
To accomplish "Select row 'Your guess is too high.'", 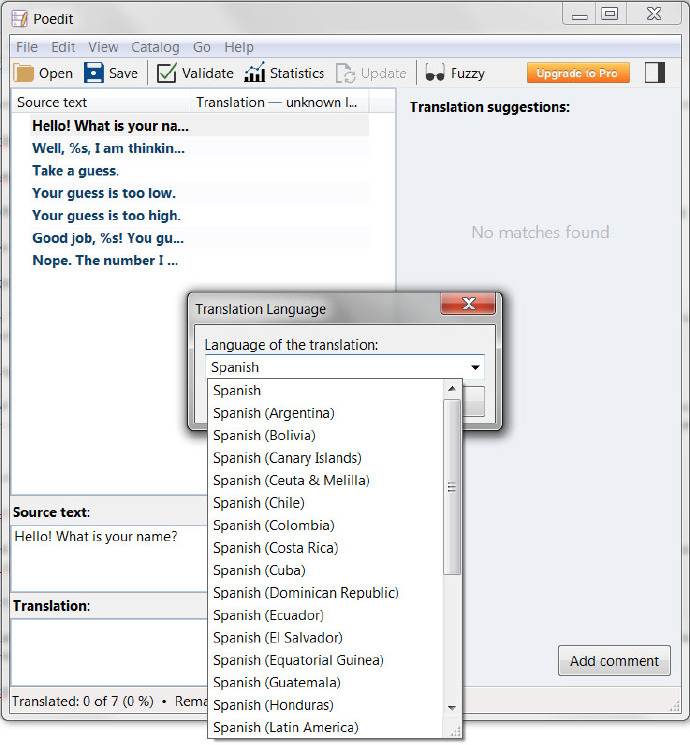I will pos(200,215).
